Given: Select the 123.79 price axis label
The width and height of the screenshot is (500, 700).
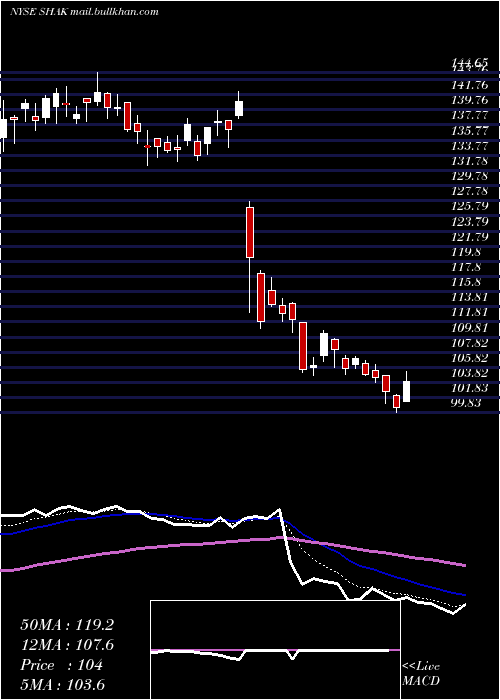Looking at the screenshot, I should click(469, 222).
